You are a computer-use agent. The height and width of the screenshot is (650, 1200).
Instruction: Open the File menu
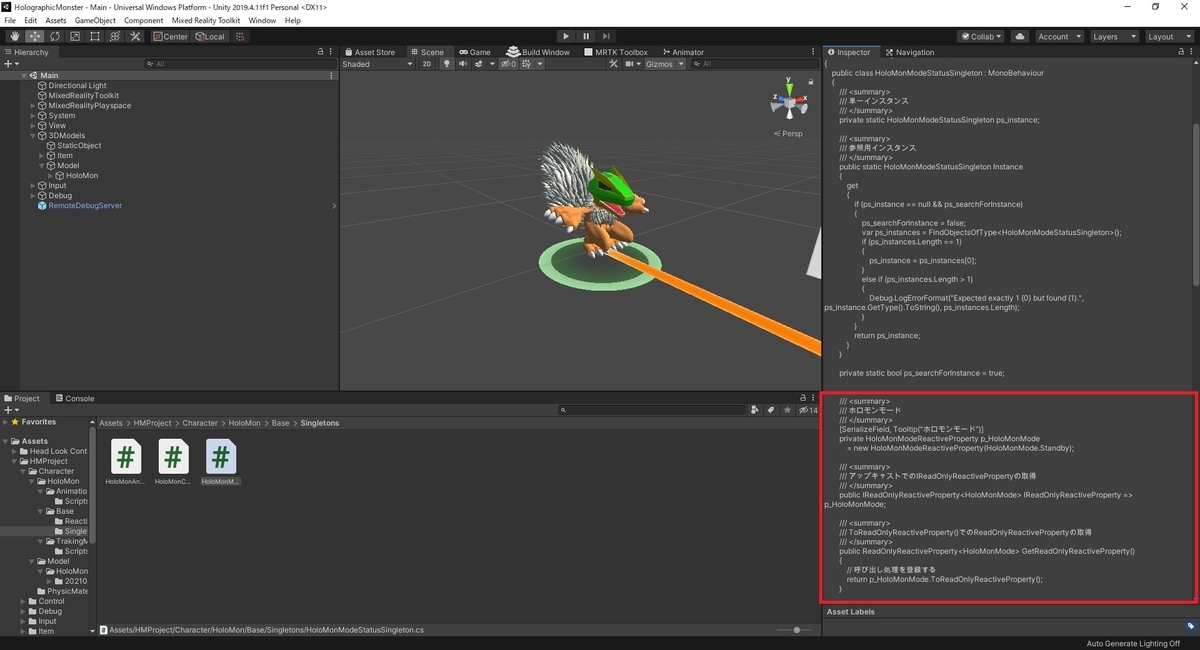(11, 20)
